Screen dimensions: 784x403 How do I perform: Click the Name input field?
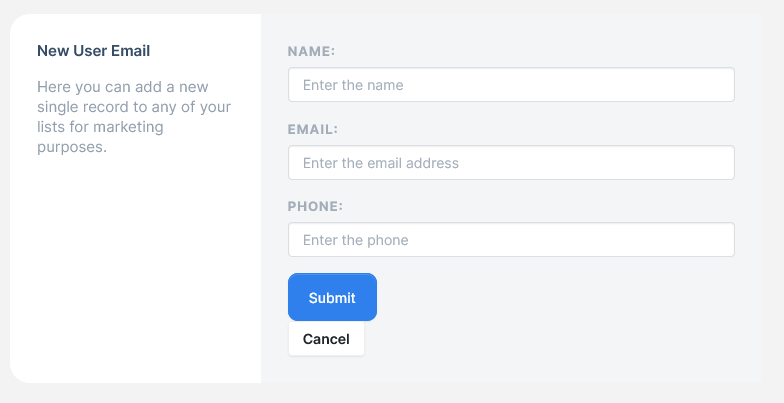pos(511,85)
